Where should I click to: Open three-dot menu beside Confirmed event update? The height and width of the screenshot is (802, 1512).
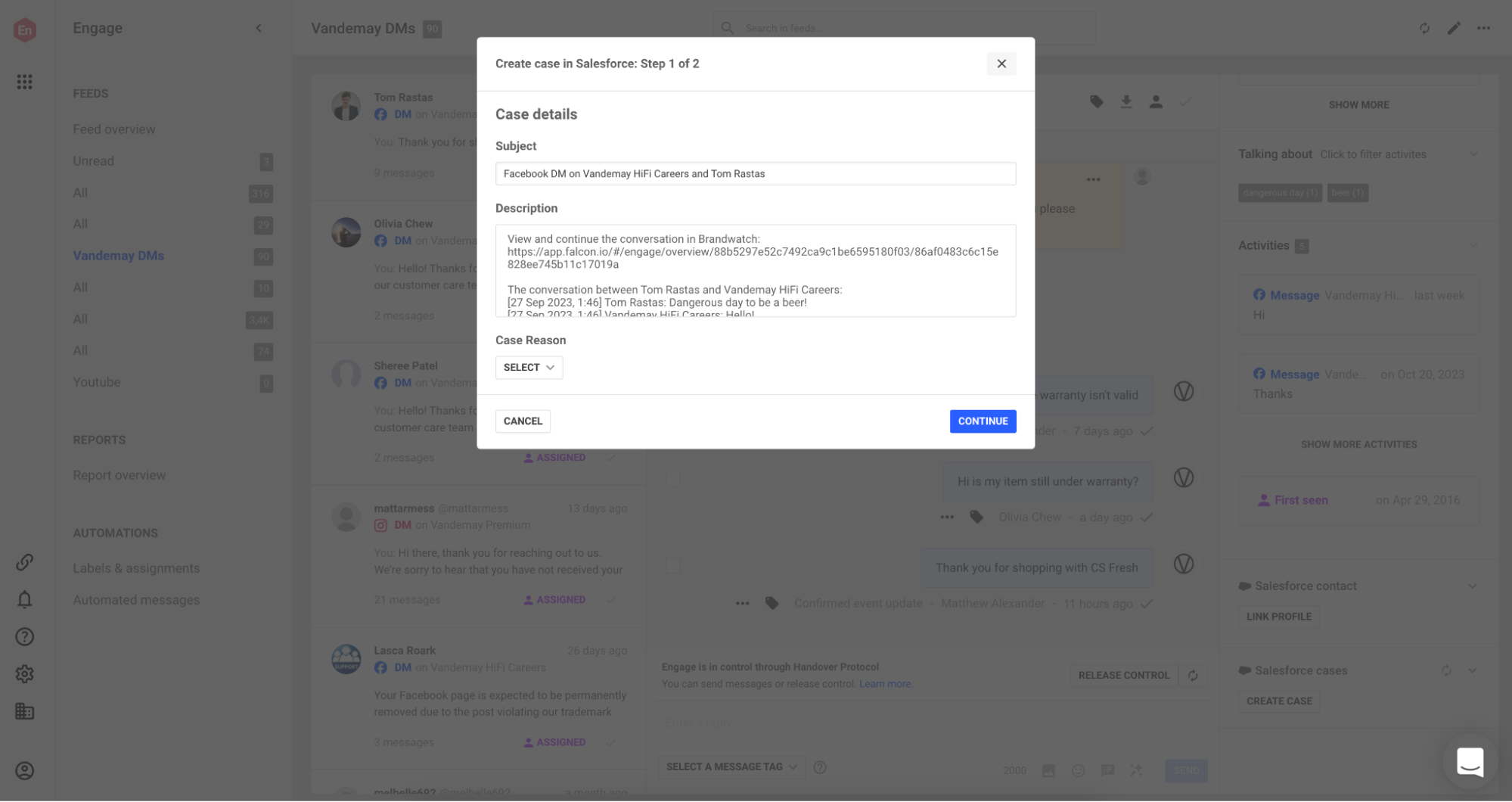tap(742, 603)
